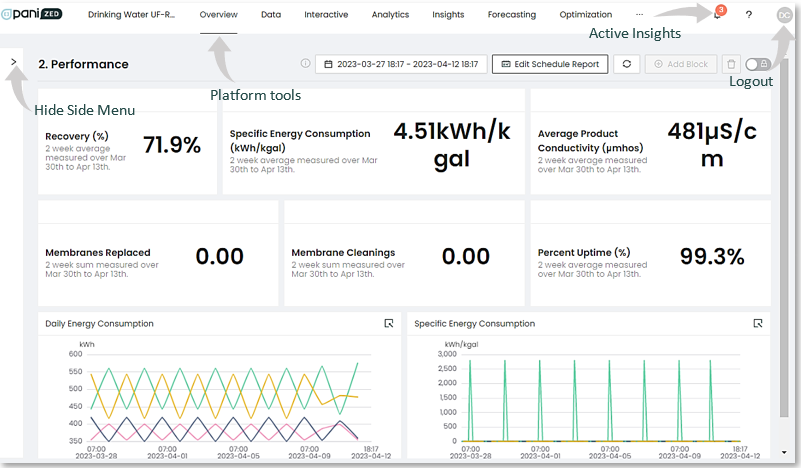Click the Add Block button
The width and height of the screenshot is (801, 468).
[679, 64]
